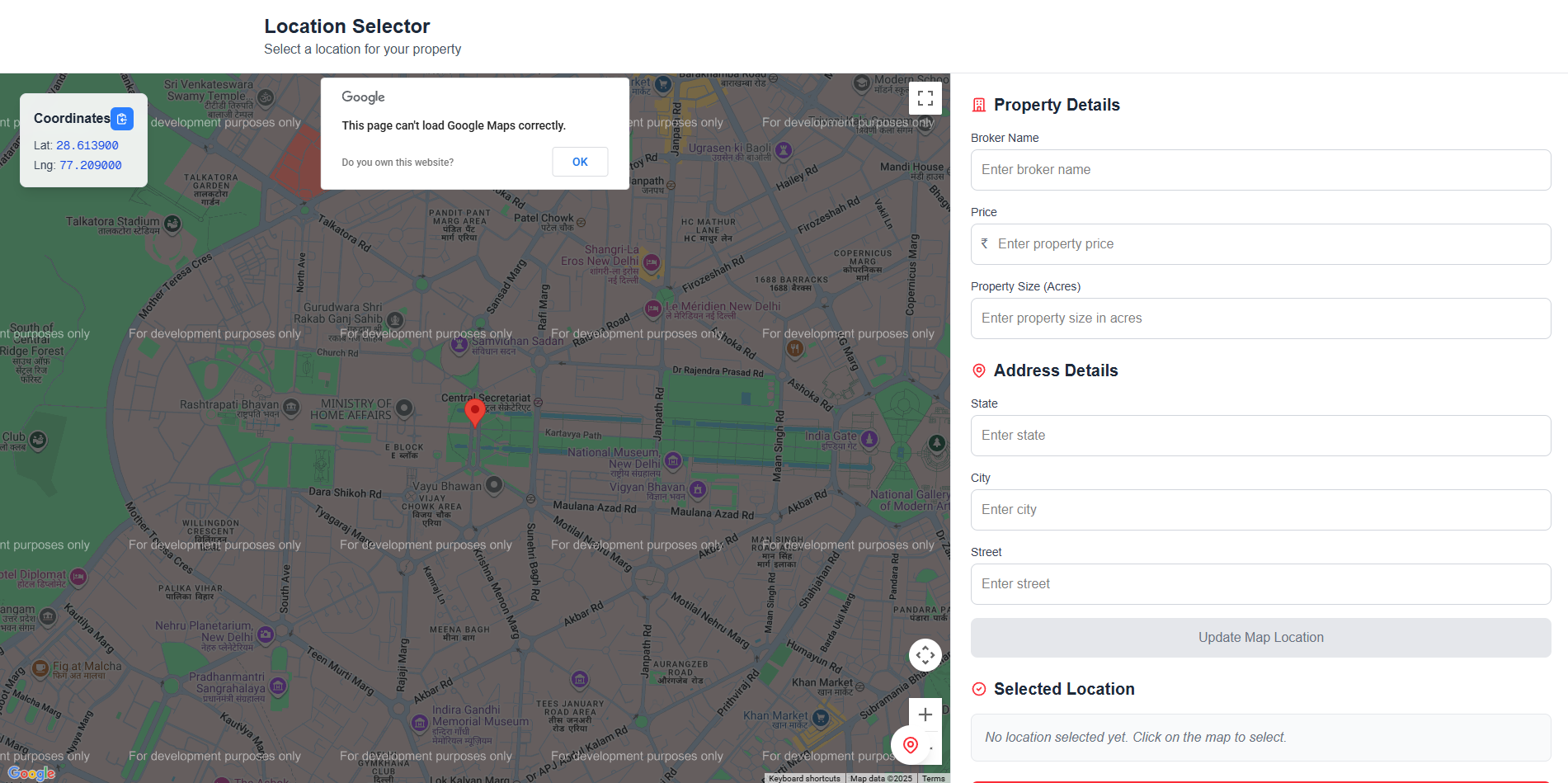
Task: Select the red location pin control near zoom
Action: 910,745
